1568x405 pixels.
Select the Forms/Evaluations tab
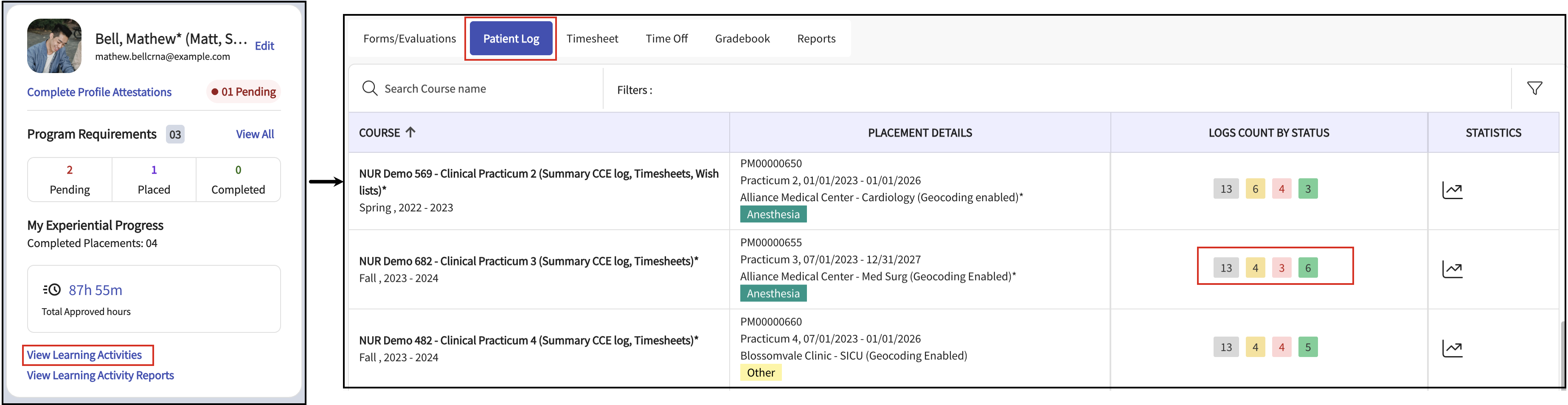coord(409,38)
